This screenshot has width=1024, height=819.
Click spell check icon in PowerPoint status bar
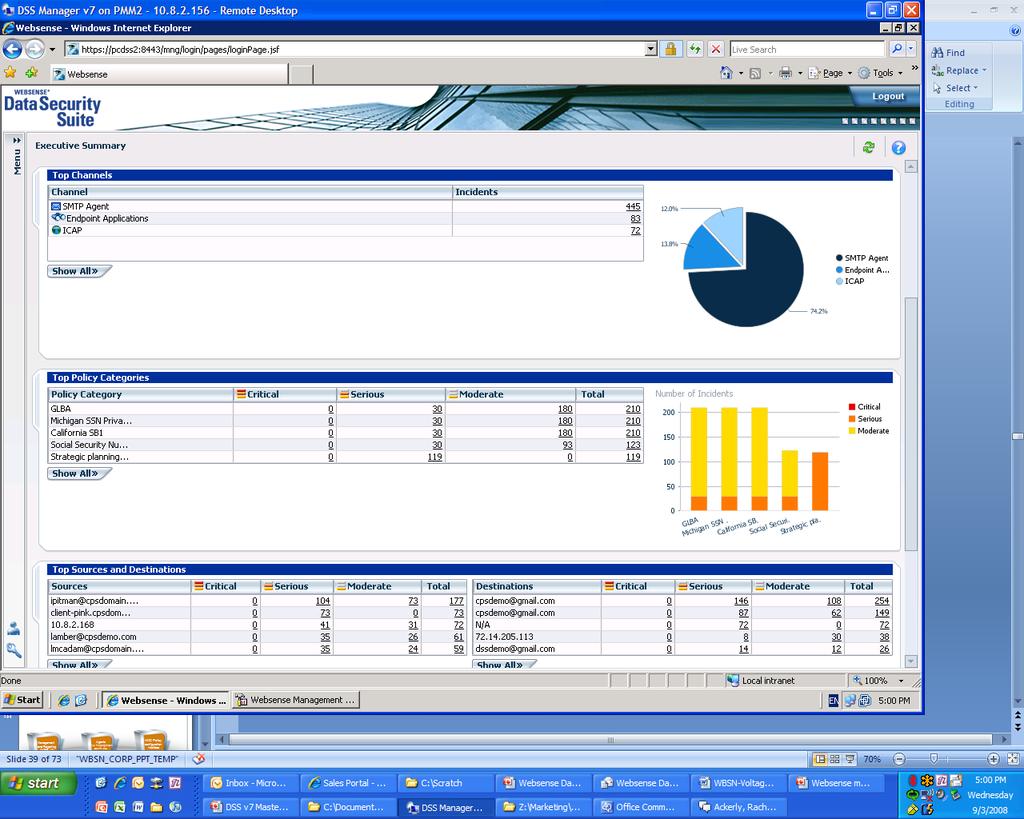(x=199, y=758)
